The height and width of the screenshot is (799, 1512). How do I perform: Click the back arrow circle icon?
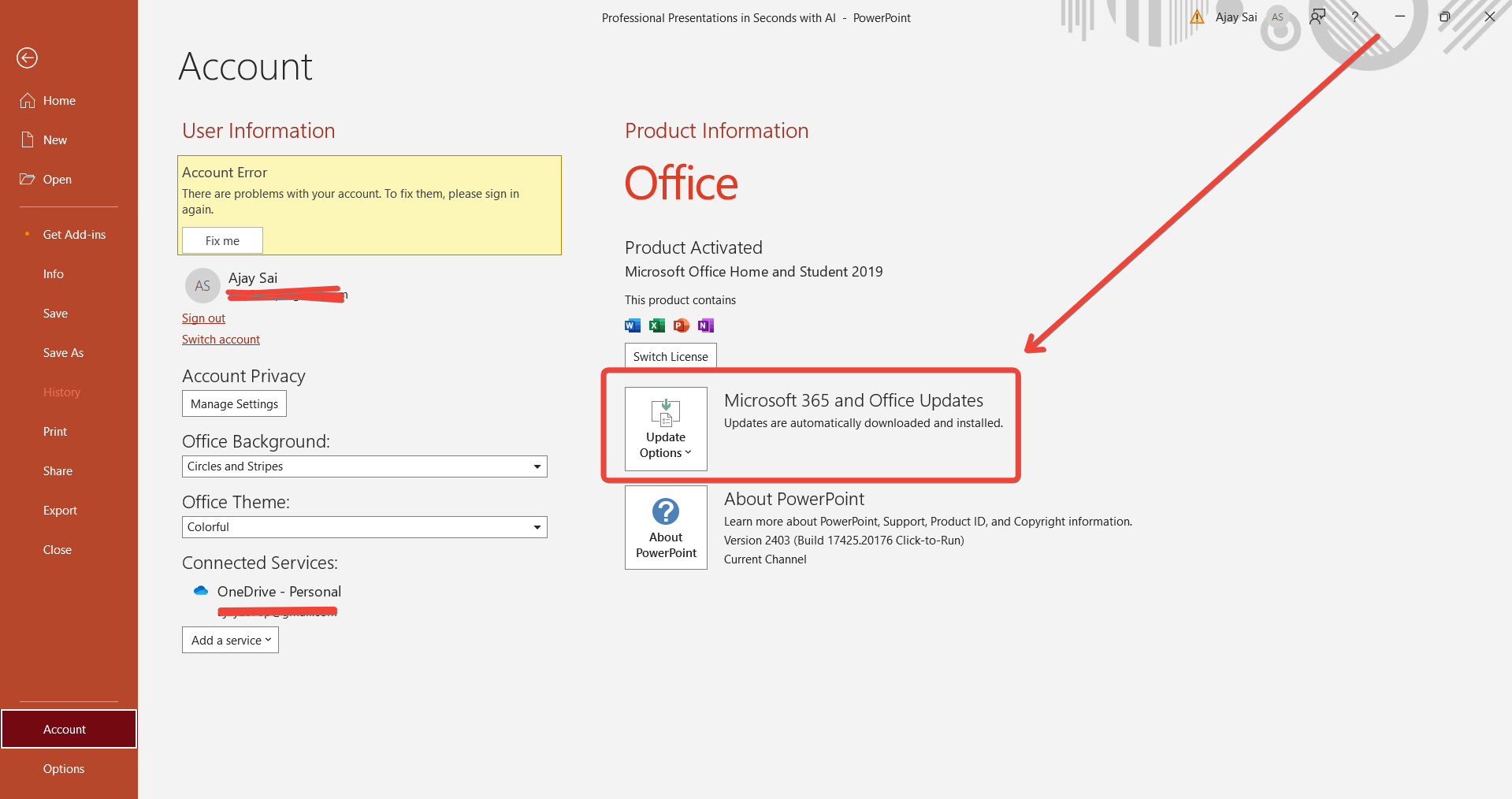point(27,58)
